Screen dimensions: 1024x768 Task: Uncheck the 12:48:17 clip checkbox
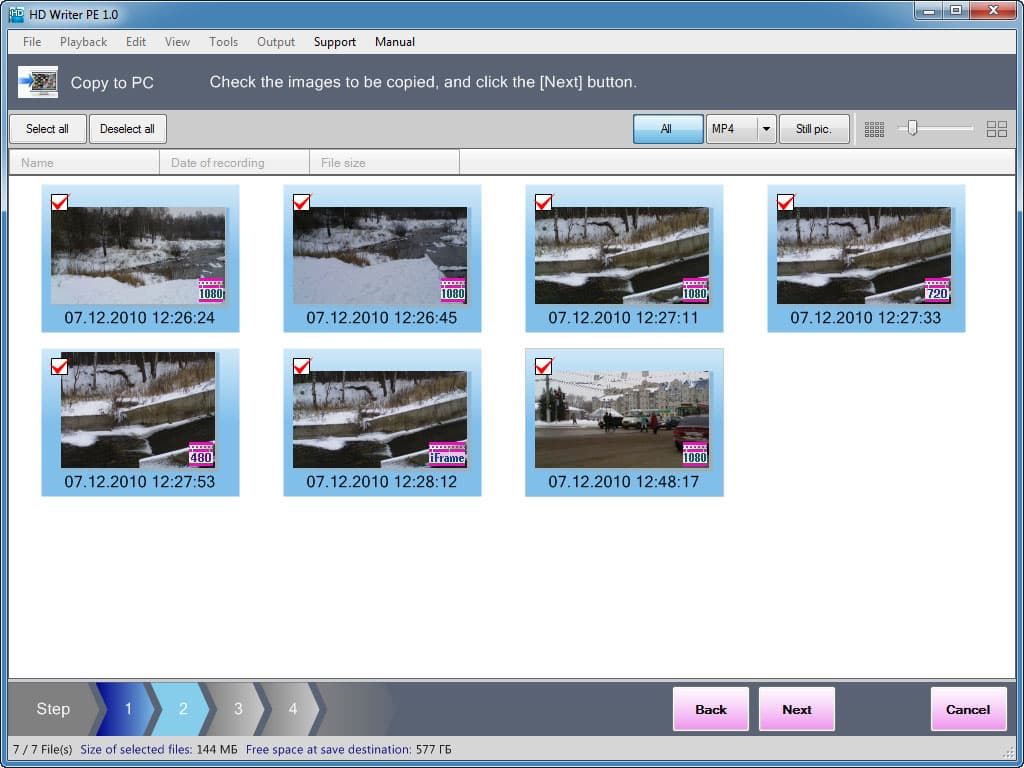coord(543,366)
